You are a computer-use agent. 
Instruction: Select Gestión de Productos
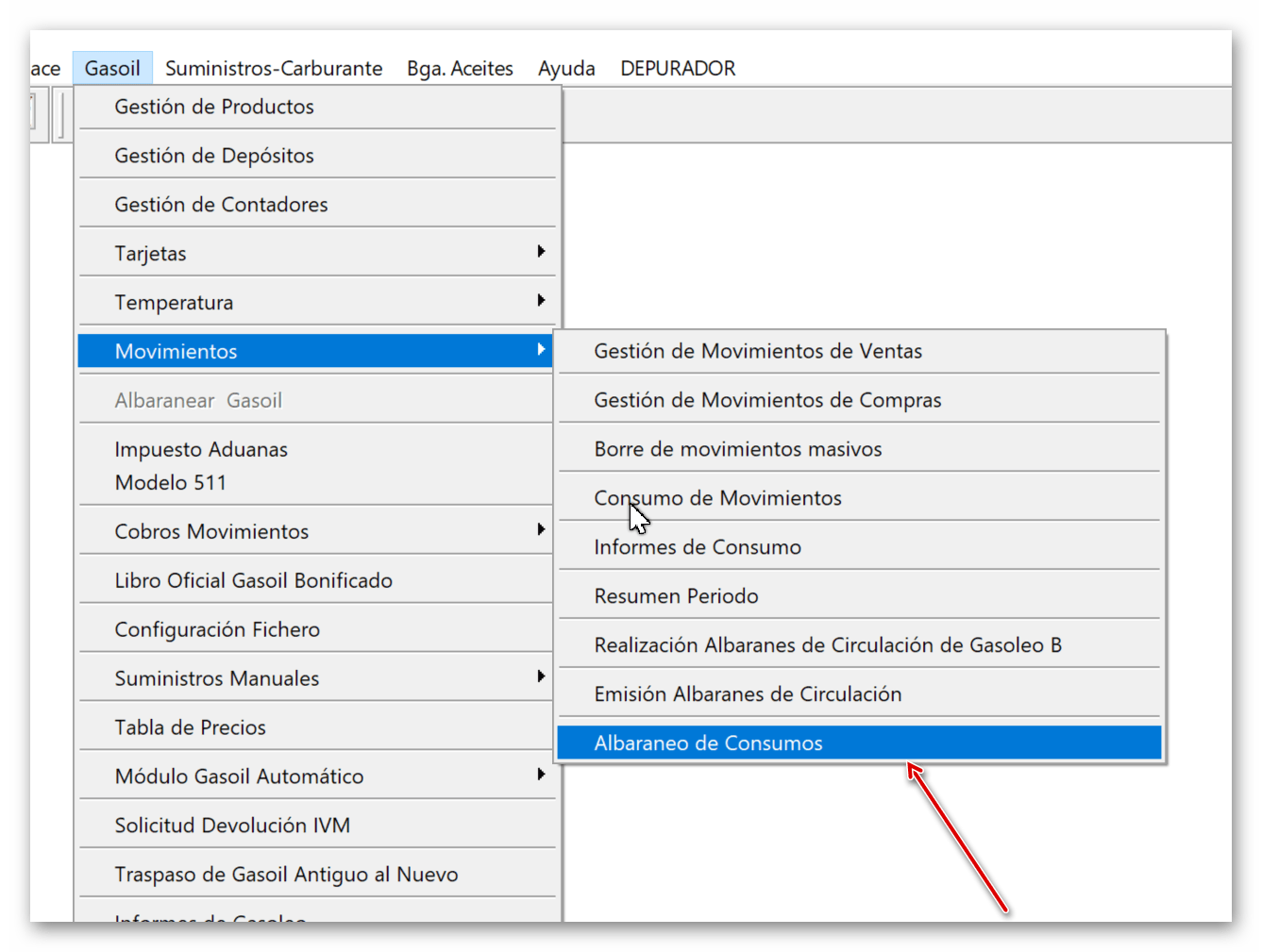(x=214, y=107)
